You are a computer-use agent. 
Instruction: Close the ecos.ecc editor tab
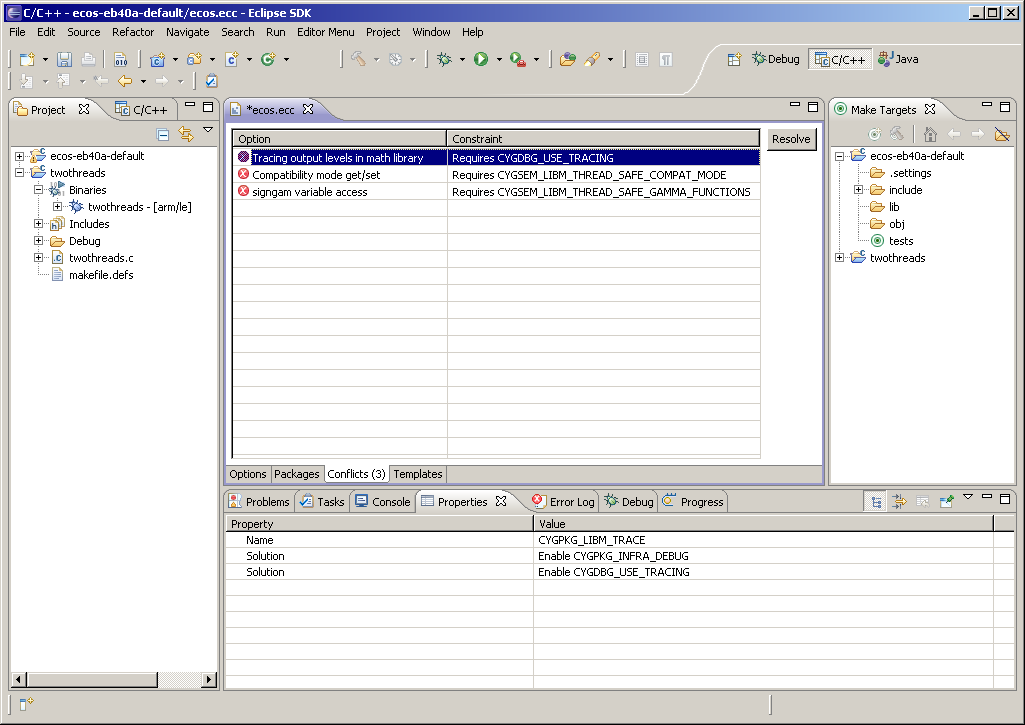click(x=308, y=109)
